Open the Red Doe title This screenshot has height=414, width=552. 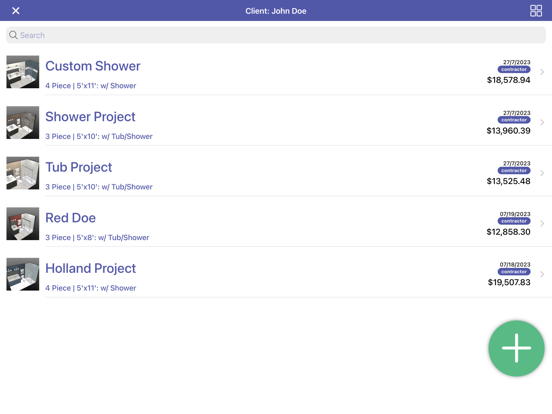coord(70,218)
